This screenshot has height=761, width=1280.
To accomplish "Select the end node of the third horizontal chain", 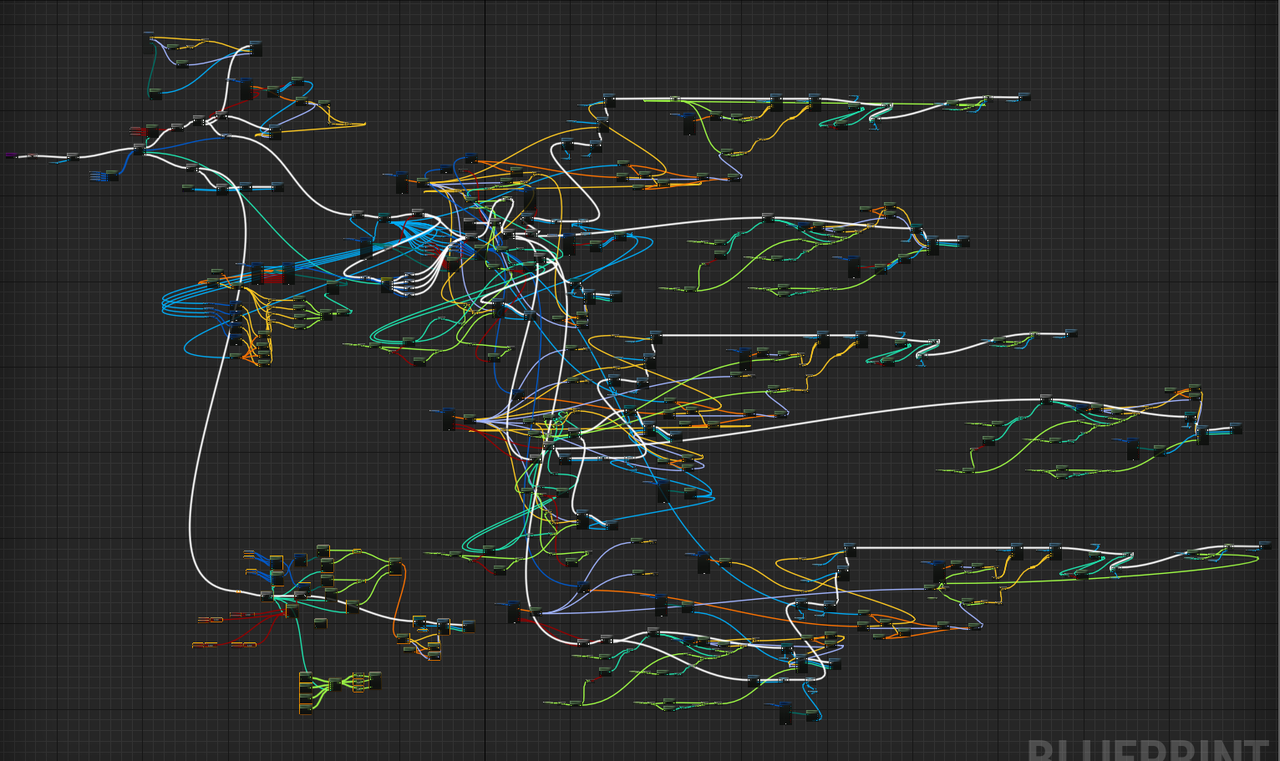I will click(1070, 333).
